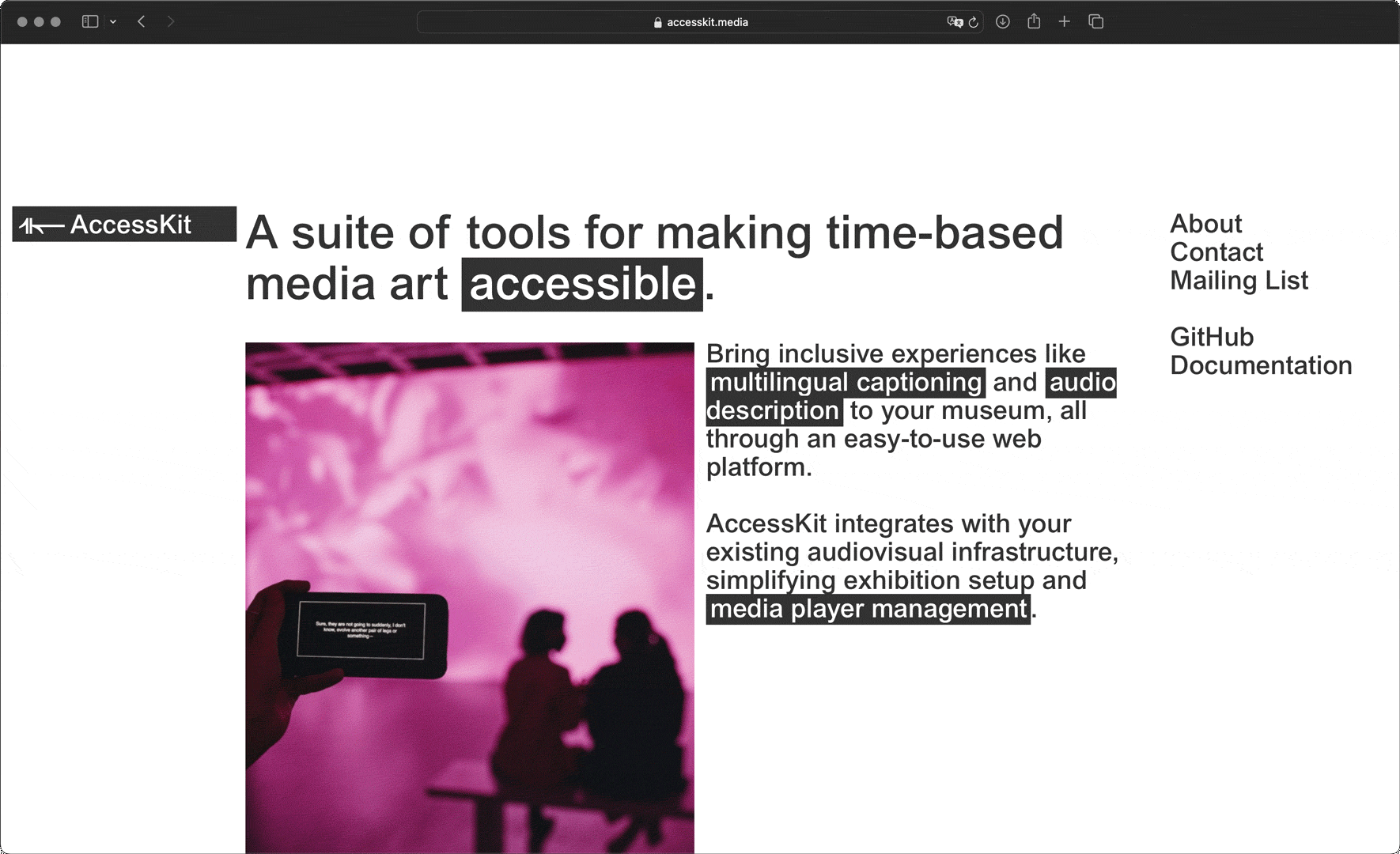
Task: Reload the page with the refresh icon
Action: (974, 22)
